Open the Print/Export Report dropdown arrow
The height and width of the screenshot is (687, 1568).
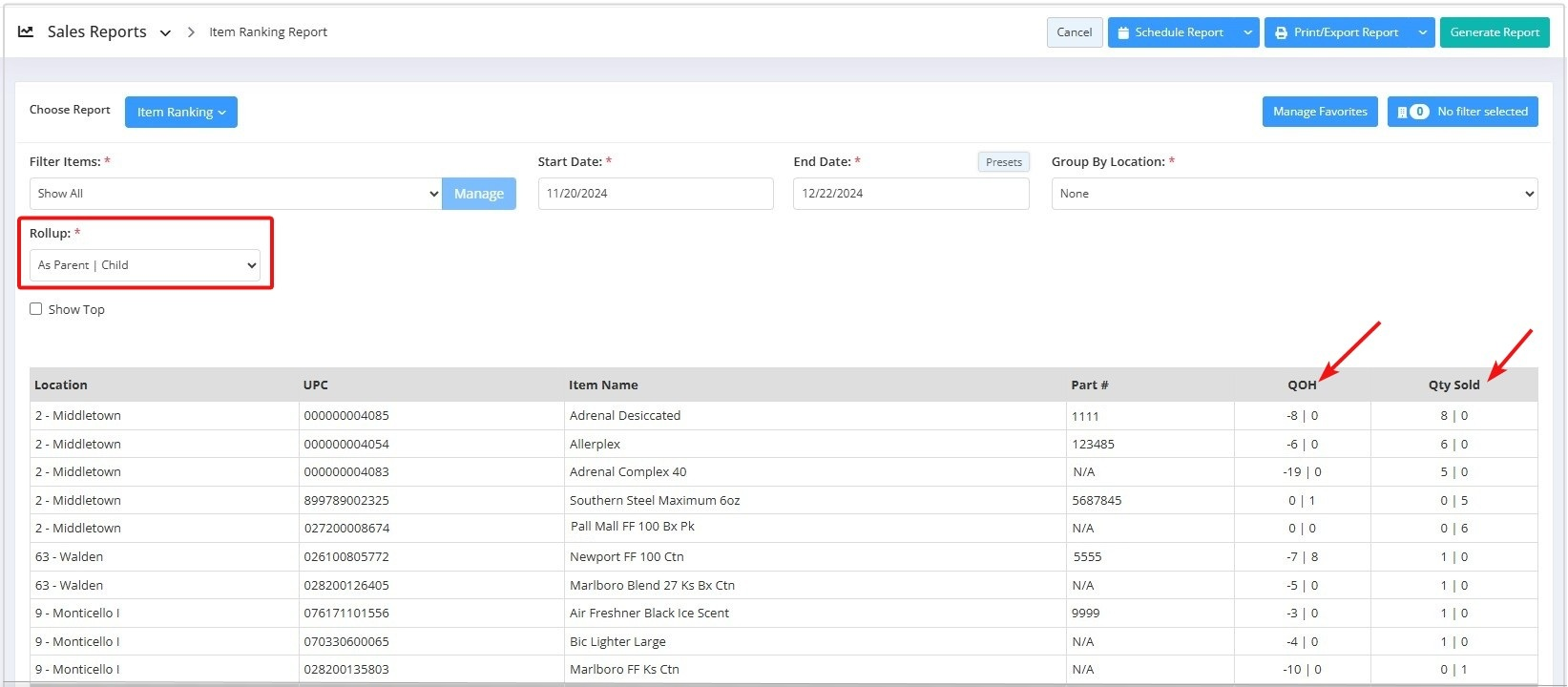point(1422,32)
